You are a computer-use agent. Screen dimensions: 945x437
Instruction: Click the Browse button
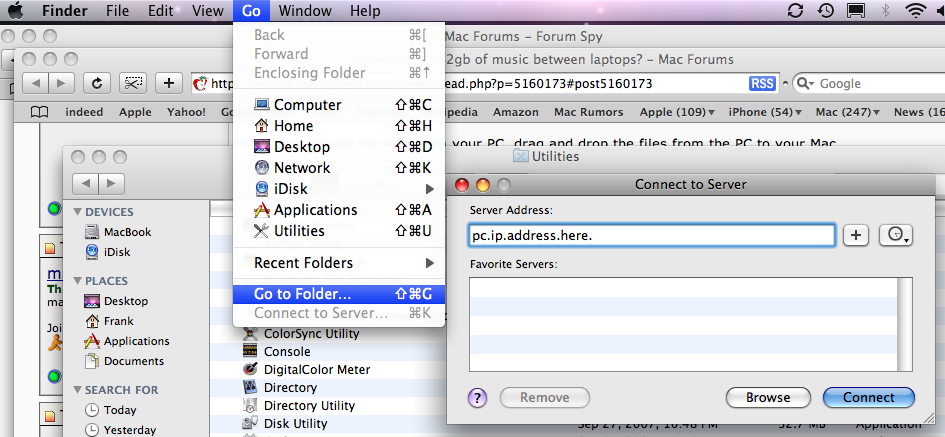coord(767,397)
